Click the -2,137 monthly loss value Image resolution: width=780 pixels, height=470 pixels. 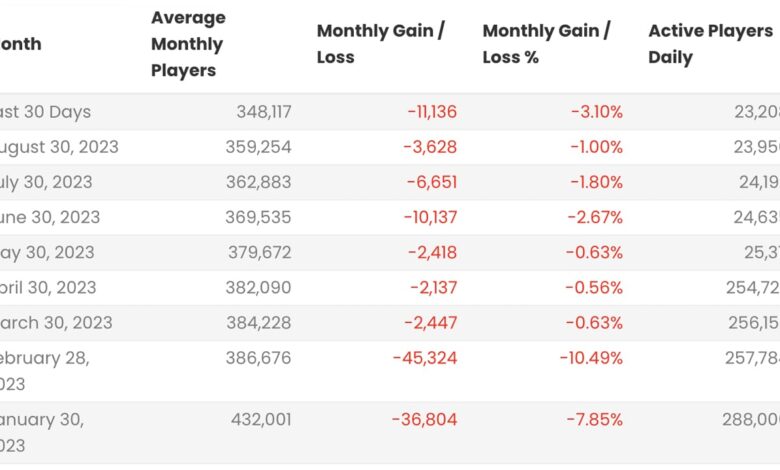[433, 287]
